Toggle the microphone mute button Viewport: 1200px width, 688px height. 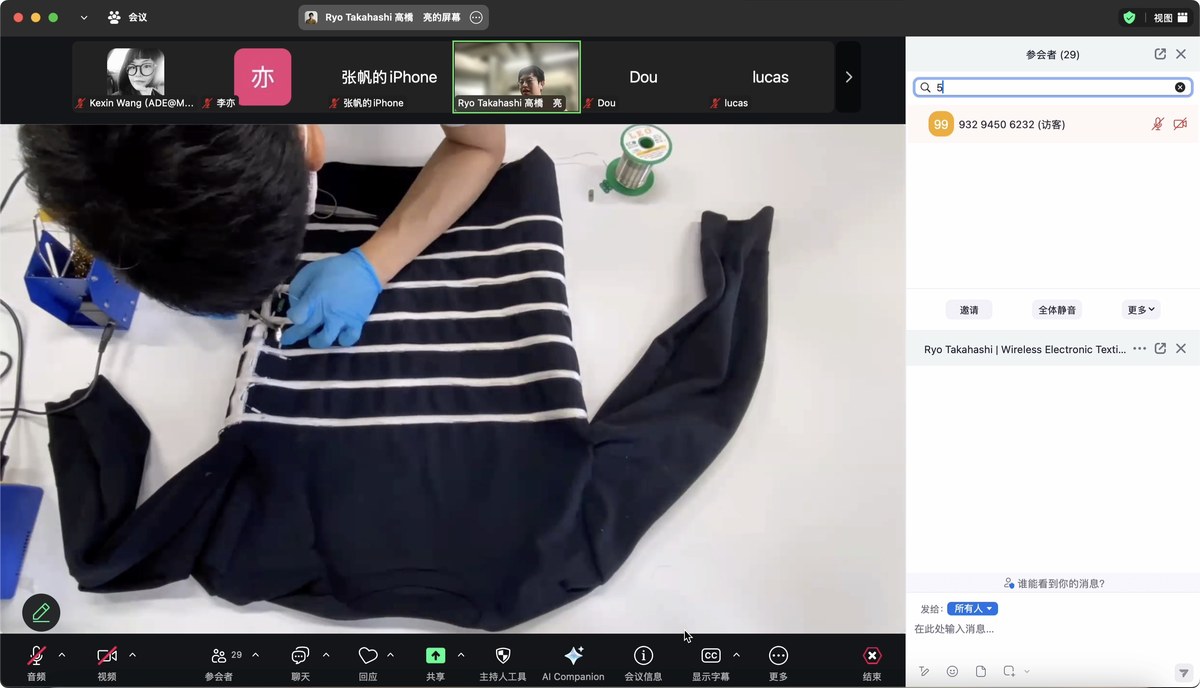pyautogui.click(x=36, y=656)
